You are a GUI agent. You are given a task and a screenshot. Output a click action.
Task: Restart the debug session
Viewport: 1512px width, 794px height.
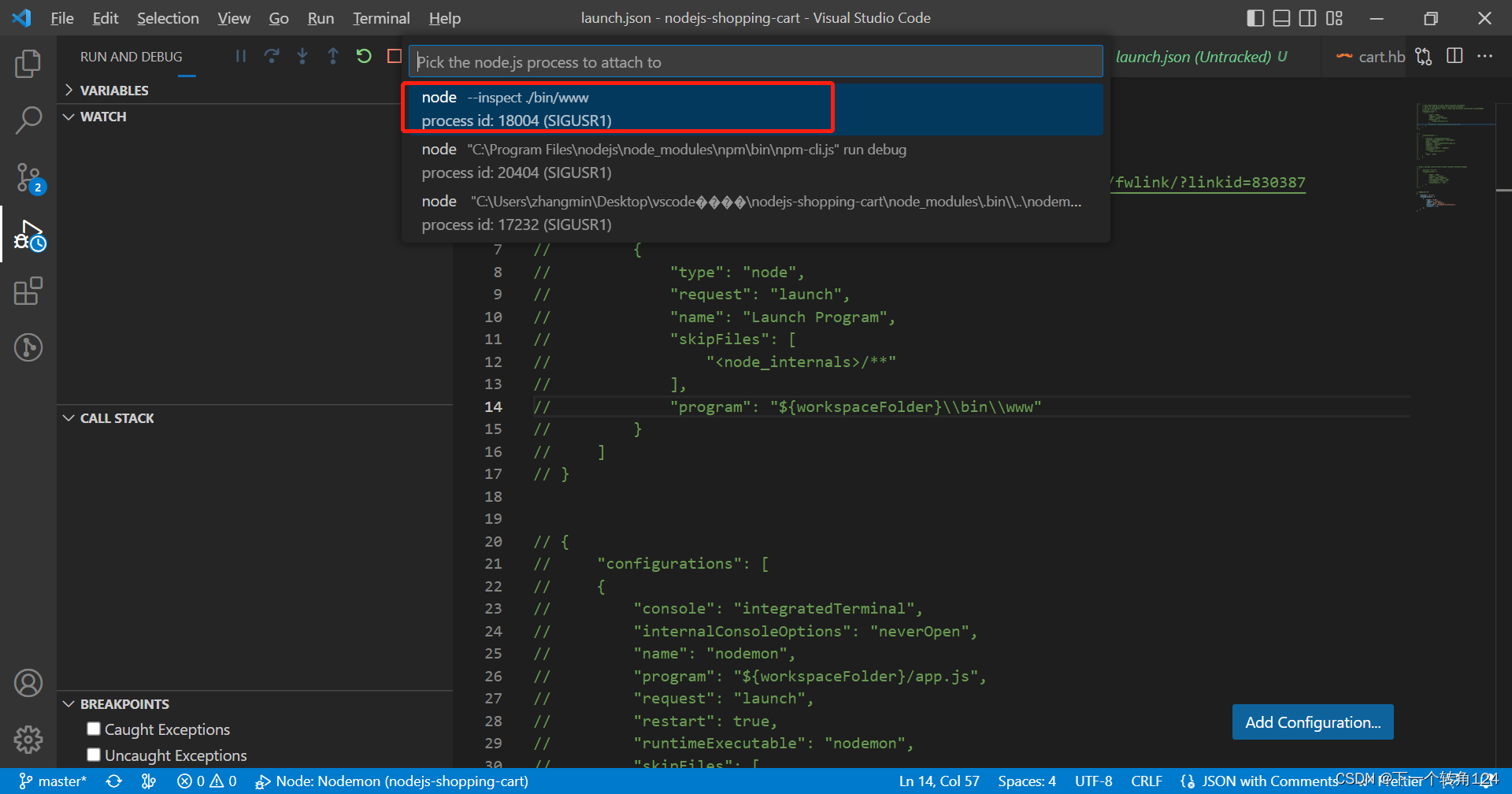[364, 56]
